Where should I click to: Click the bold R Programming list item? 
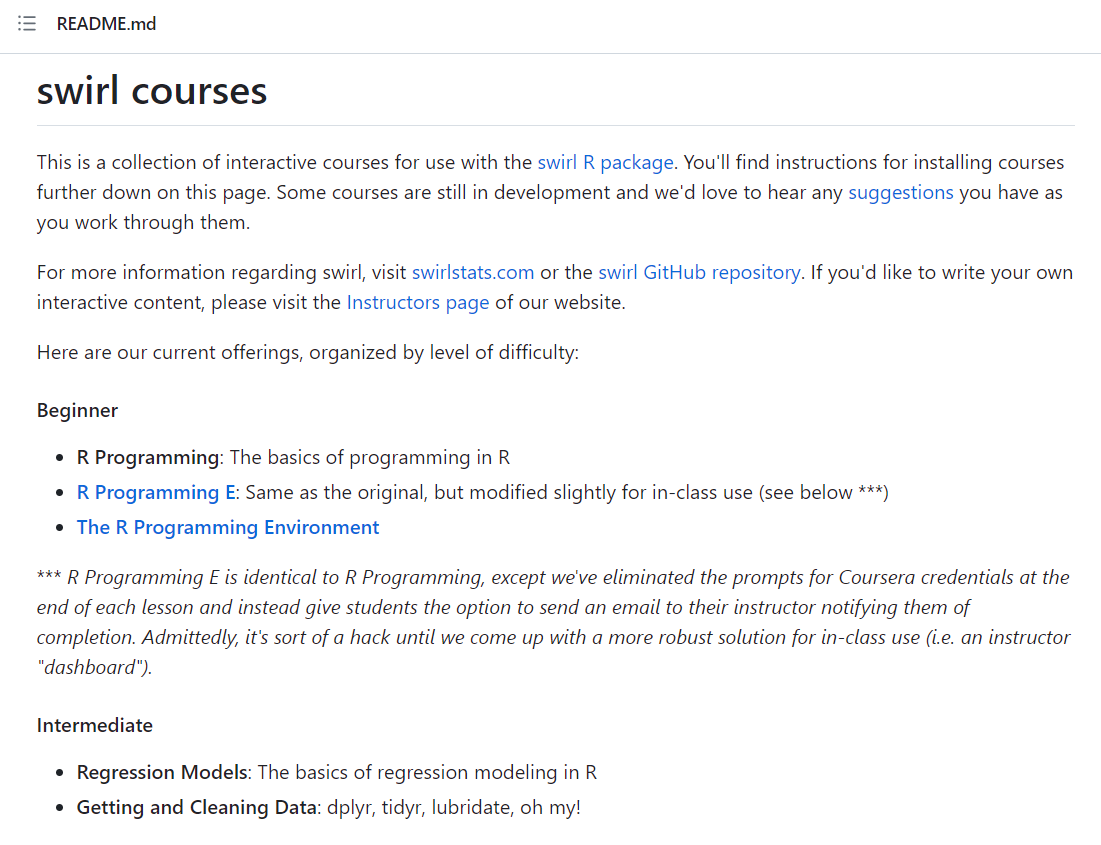148,458
